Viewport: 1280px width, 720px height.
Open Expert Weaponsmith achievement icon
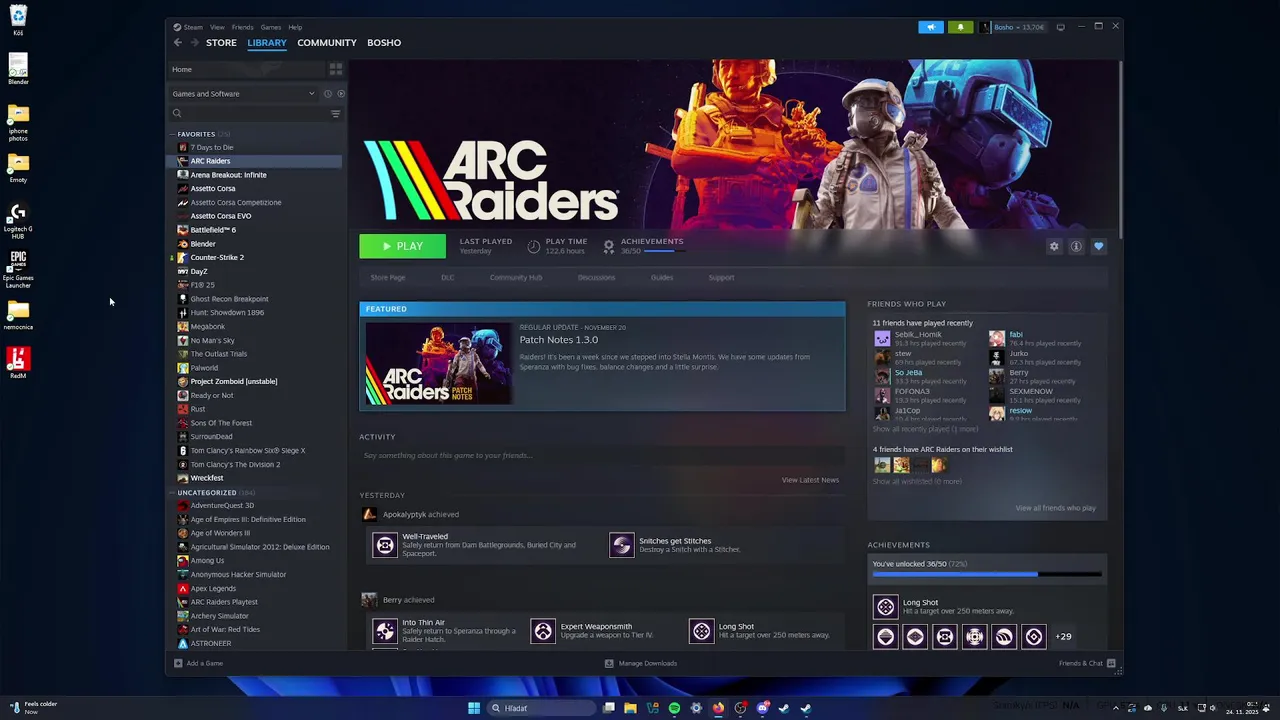[543, 631]
